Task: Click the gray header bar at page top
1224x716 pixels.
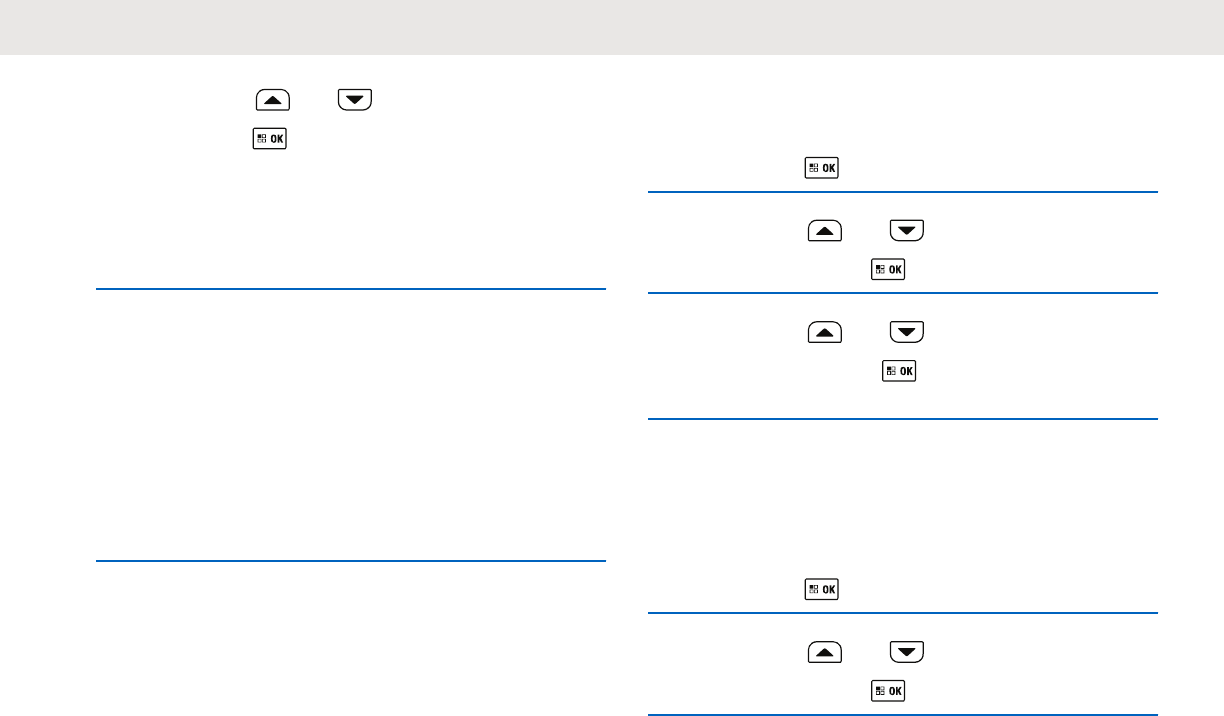Action: 612,27
